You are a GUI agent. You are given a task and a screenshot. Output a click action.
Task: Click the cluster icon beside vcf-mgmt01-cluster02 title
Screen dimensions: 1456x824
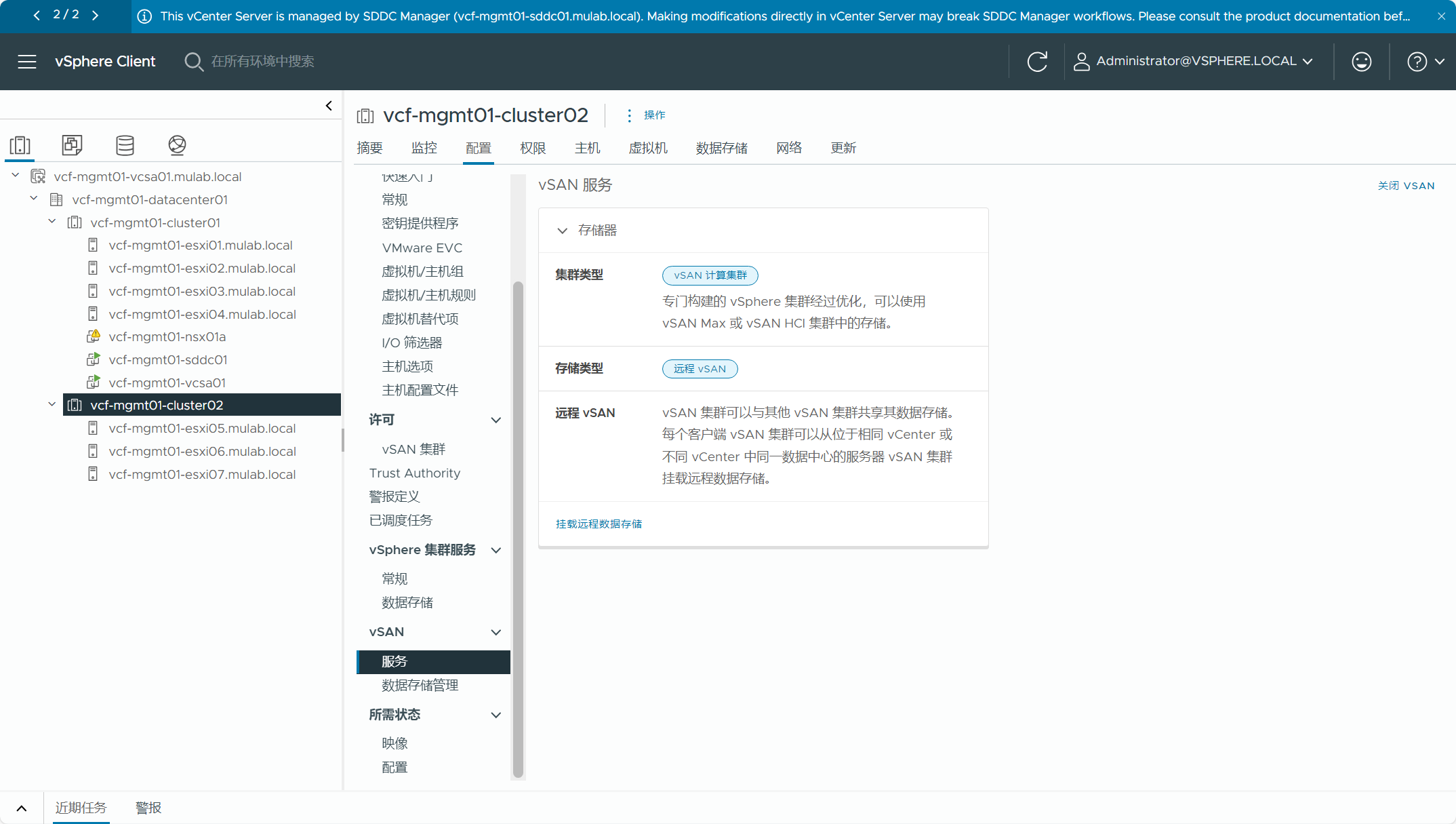[365, 116]
